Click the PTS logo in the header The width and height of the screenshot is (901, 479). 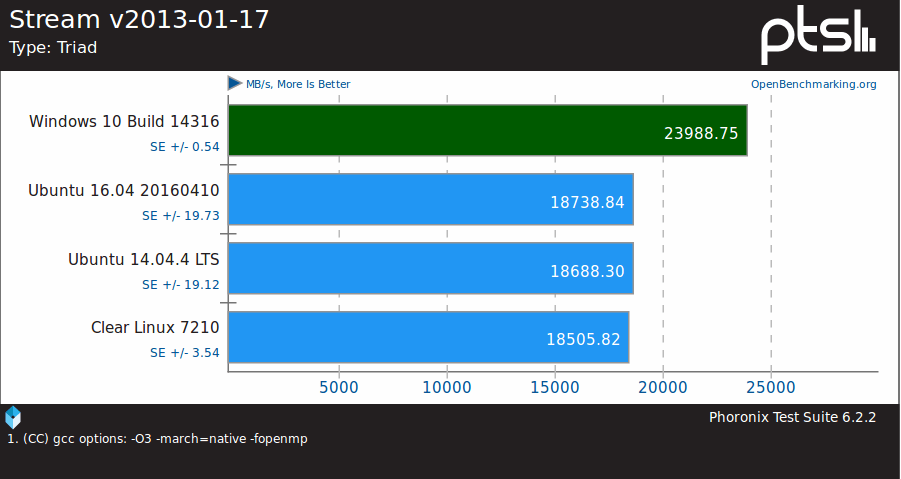818,36
